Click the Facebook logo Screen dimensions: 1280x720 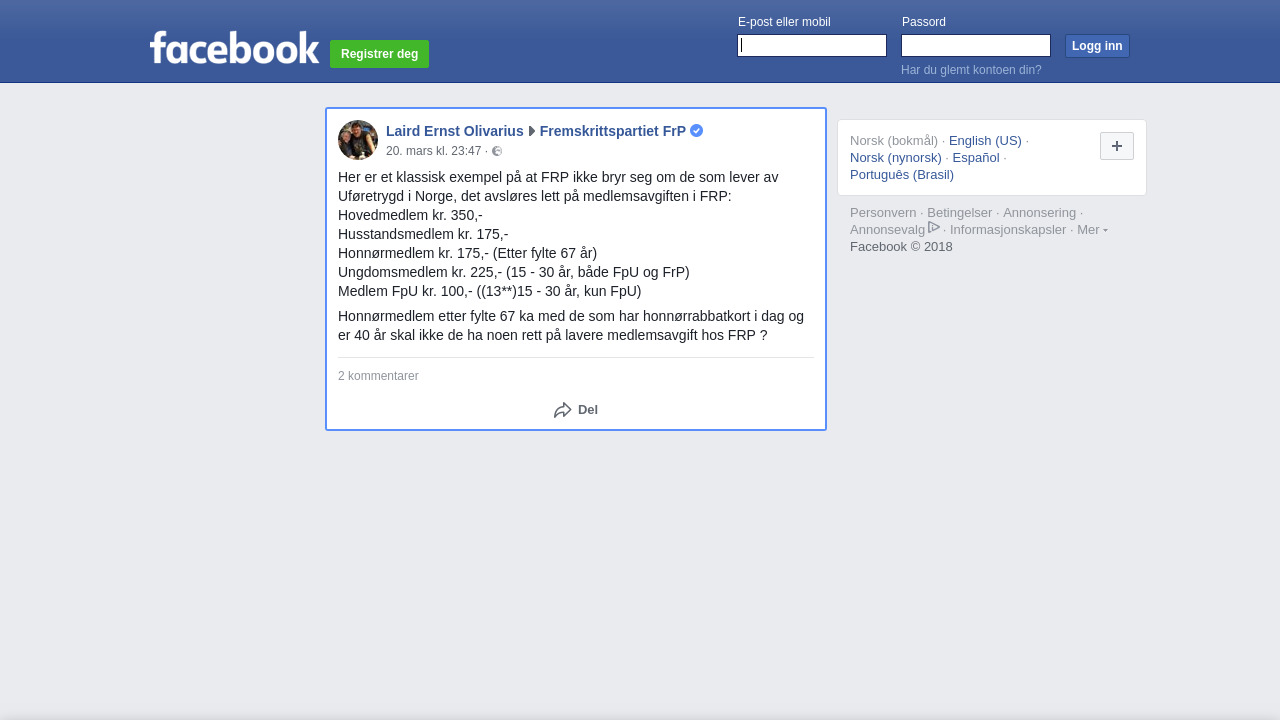(x=234, y=48)
